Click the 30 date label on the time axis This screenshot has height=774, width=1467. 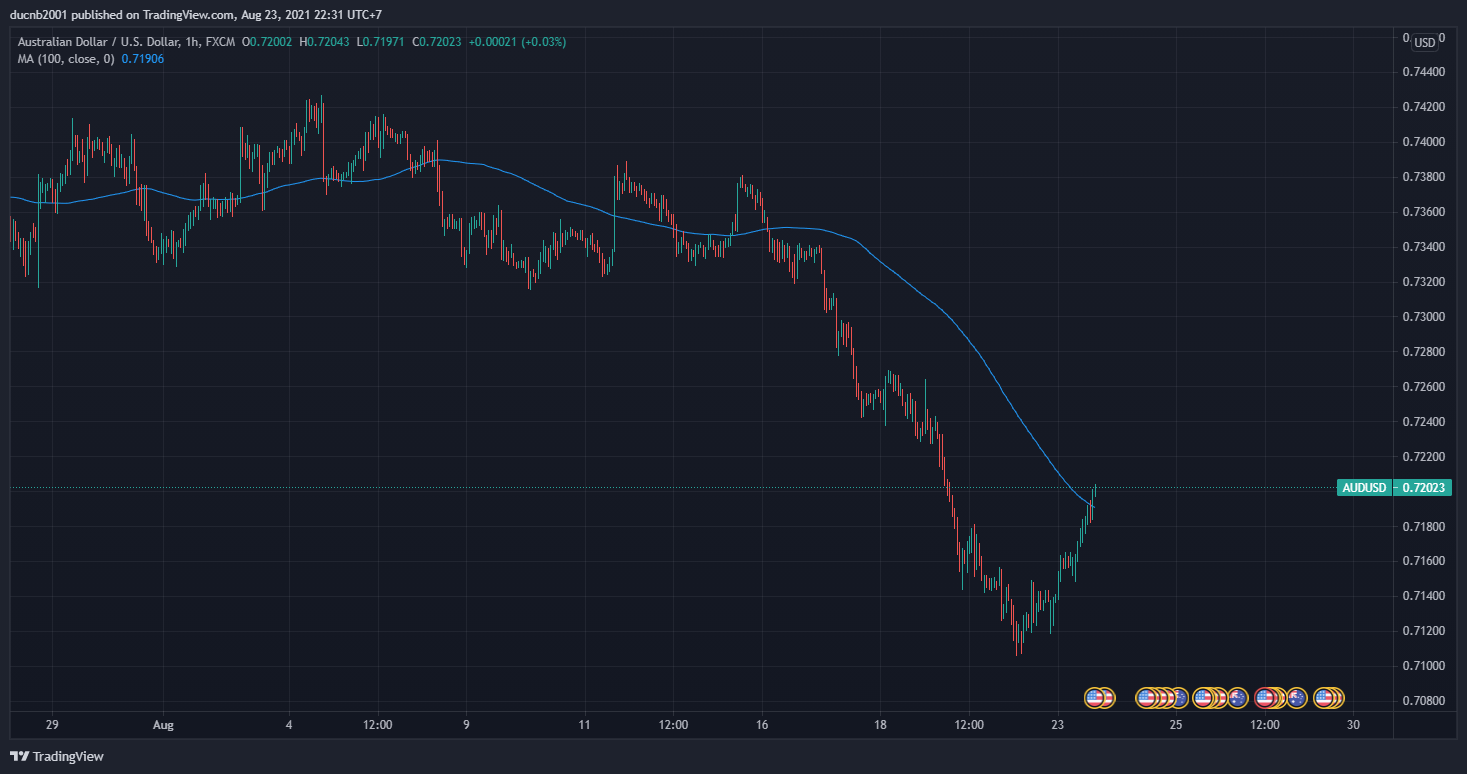point(1353,725)
